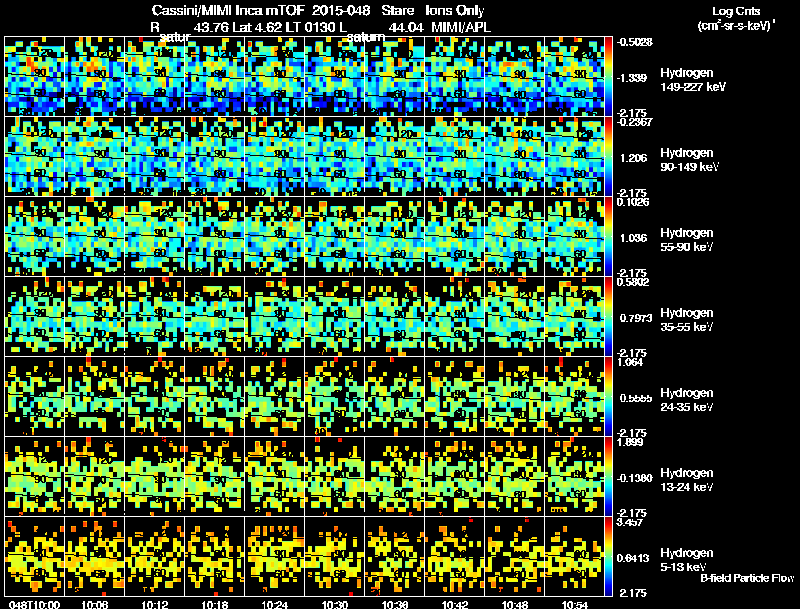Viewport: 800px width, 609px height.
Task: Click the color bar beside the 35-55 keV row
Action: tap(608, 317)
